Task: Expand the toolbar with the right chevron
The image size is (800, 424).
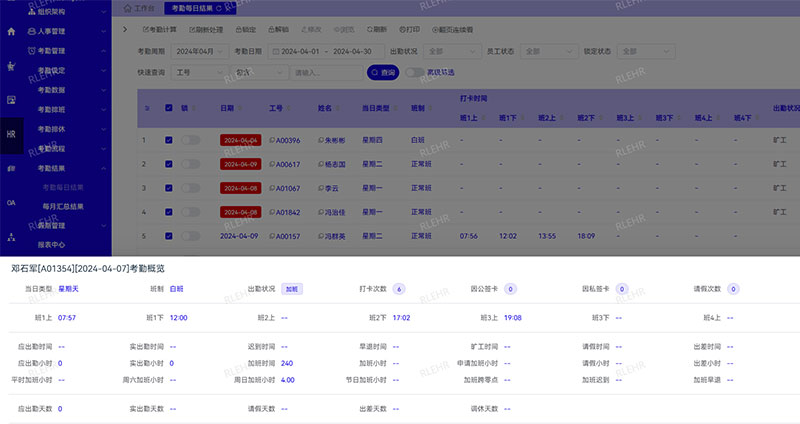Action: (x=125, y=30)
